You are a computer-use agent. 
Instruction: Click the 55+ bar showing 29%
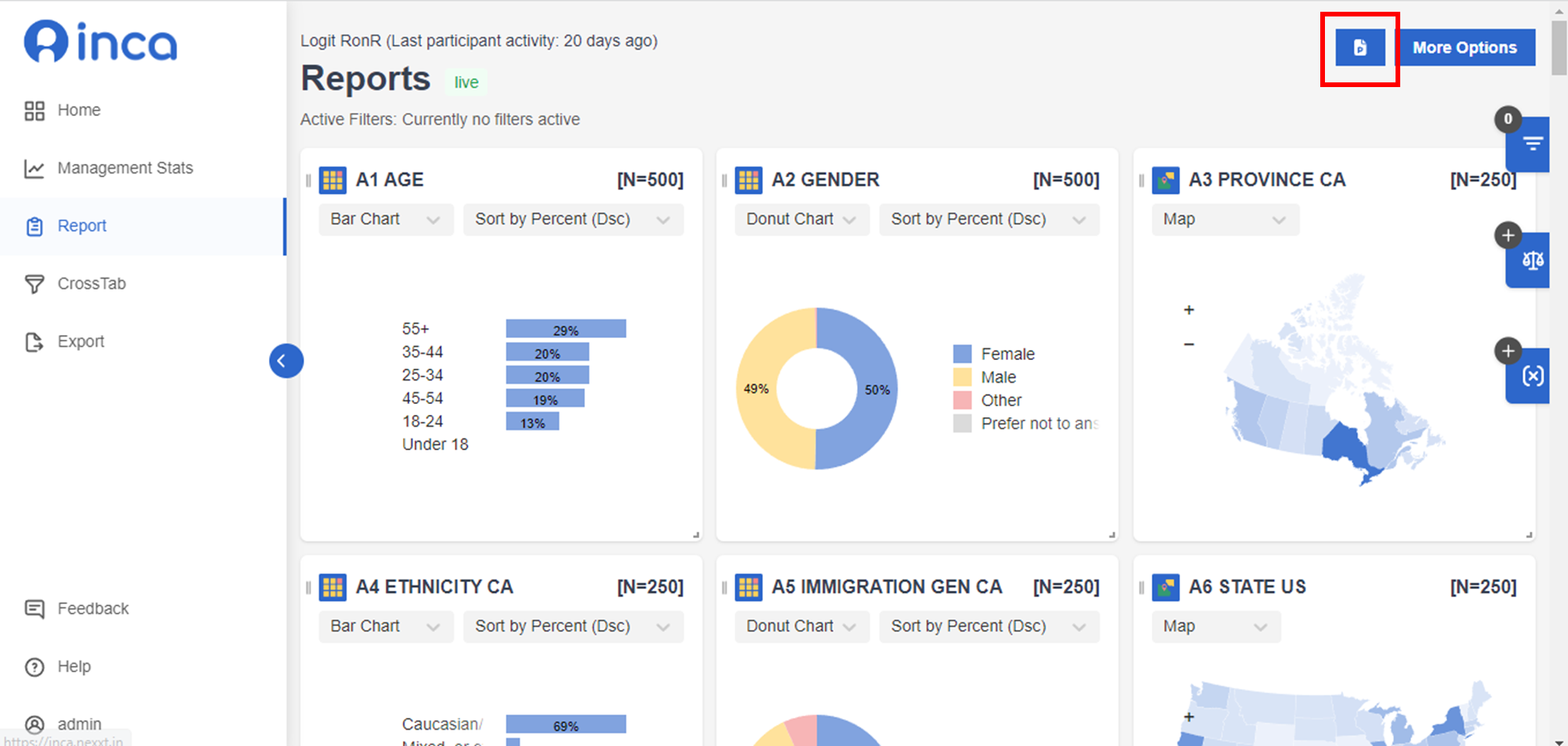(x=566, y=329)
